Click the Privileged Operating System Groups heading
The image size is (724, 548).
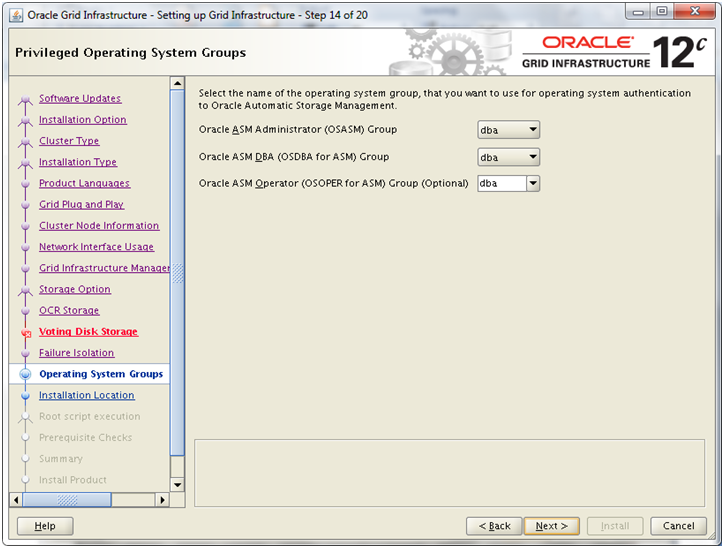[131, 53]
